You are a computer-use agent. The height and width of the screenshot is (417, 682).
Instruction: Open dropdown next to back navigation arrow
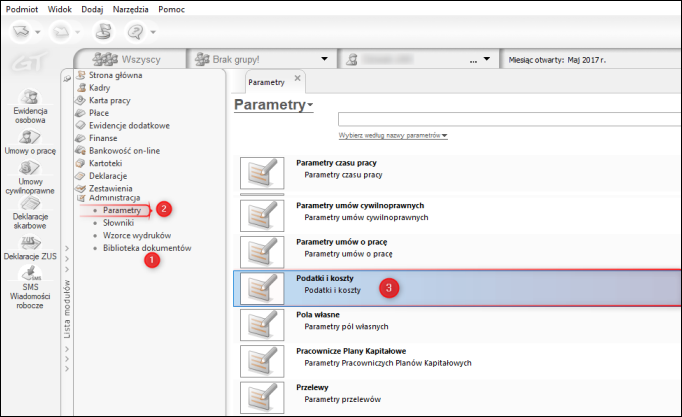(38, 32)
